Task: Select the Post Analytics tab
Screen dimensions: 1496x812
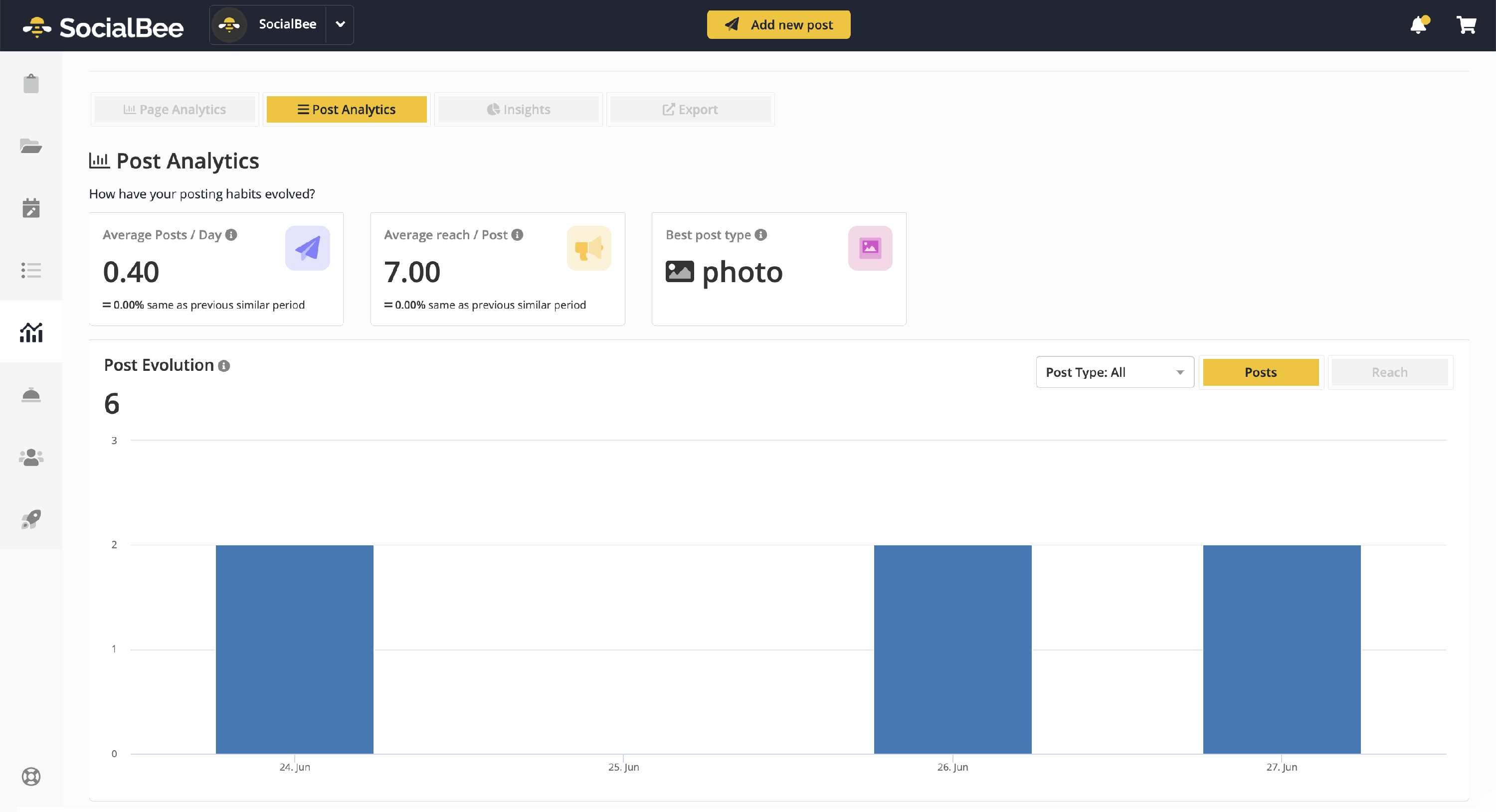Action: pyautogui.click(x=347, y=109)
